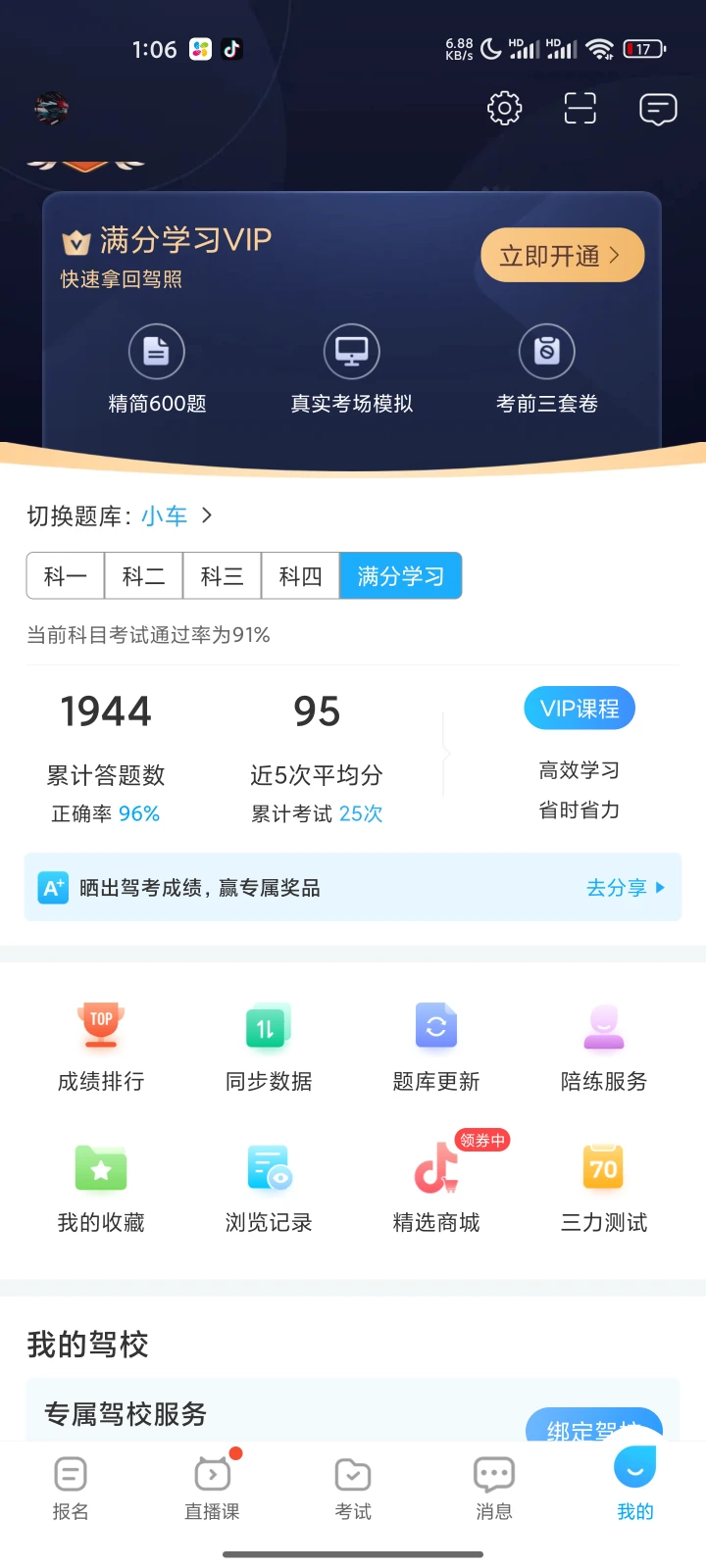Tap the scan QR code icon
Image resolution: width=706 pixels, height=1568 pixels.
coord(580,108)
